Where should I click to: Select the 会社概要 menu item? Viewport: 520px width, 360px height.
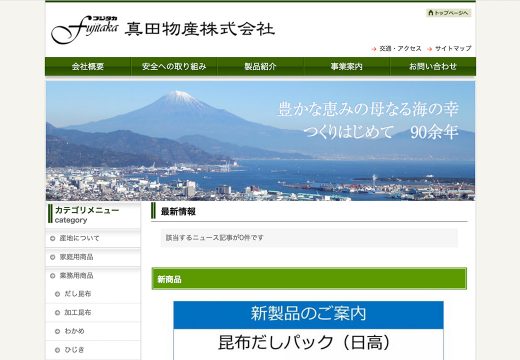tap(88, 67)
